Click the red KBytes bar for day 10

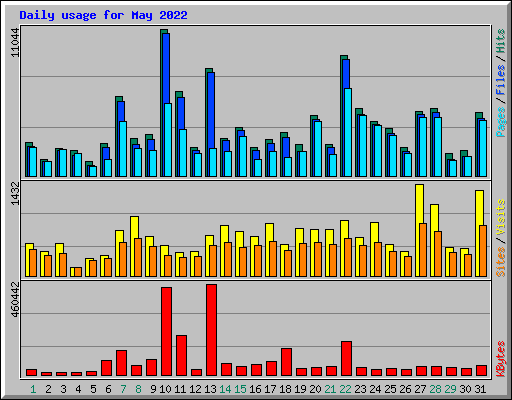pos(166,332)
